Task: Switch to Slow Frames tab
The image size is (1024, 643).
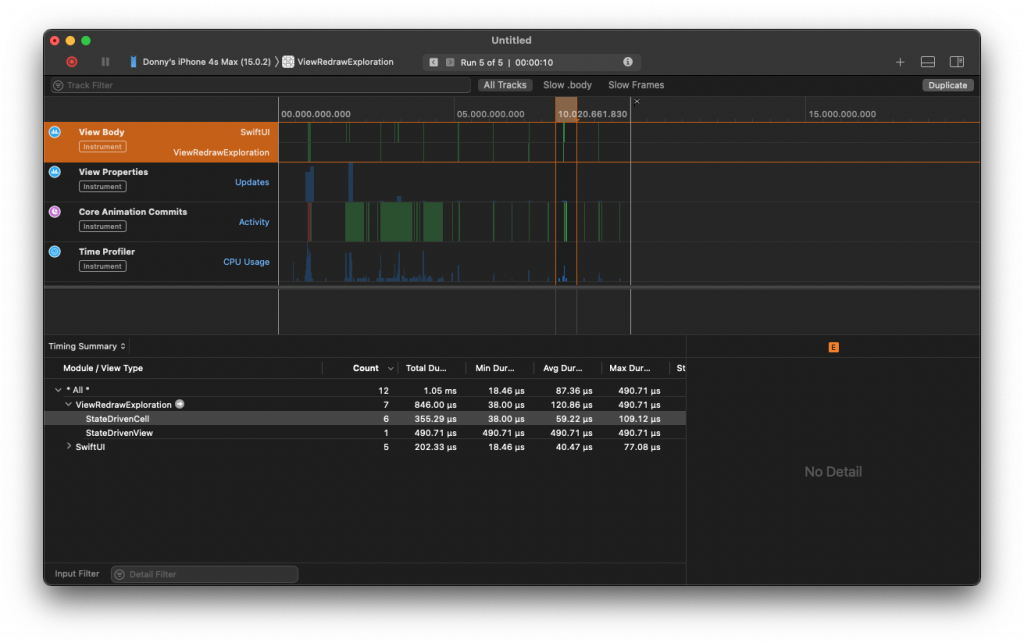Action: click(x=636, y=85)
